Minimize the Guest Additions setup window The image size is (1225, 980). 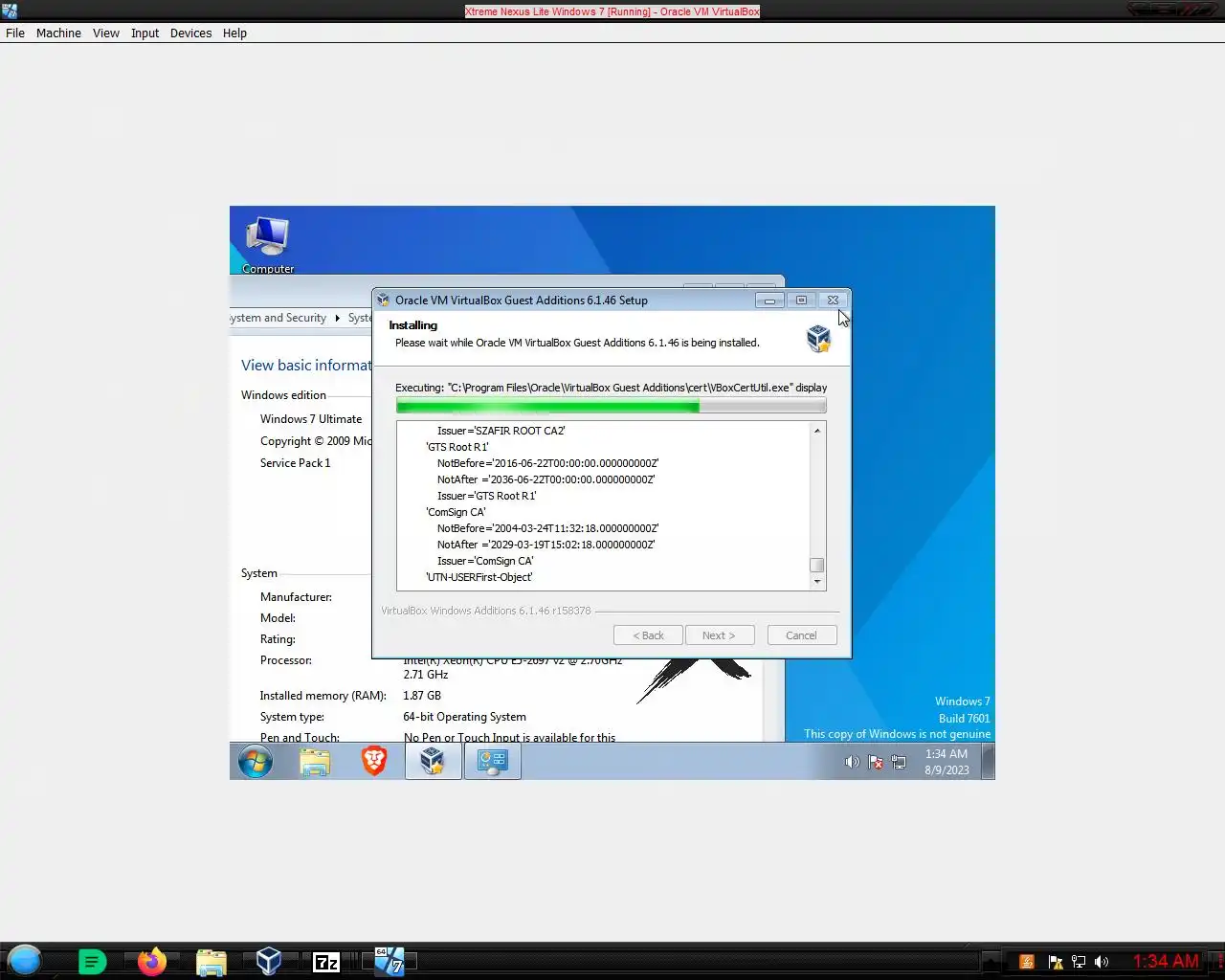(769, 301)
